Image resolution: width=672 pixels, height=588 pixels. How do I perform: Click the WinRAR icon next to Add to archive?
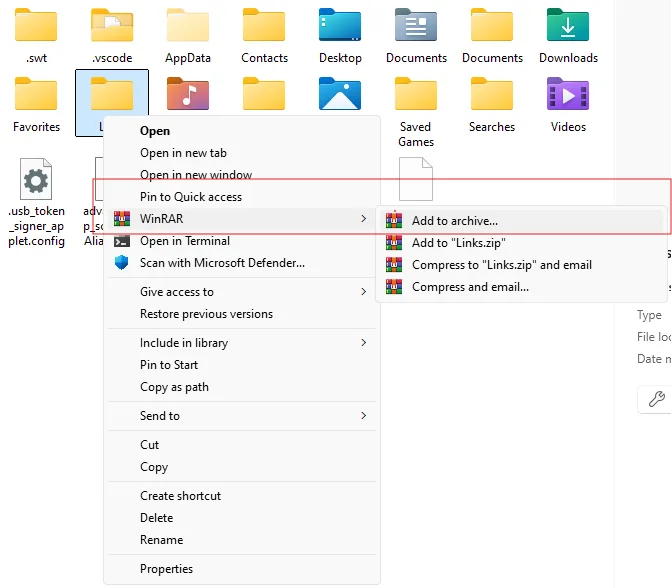394,220
